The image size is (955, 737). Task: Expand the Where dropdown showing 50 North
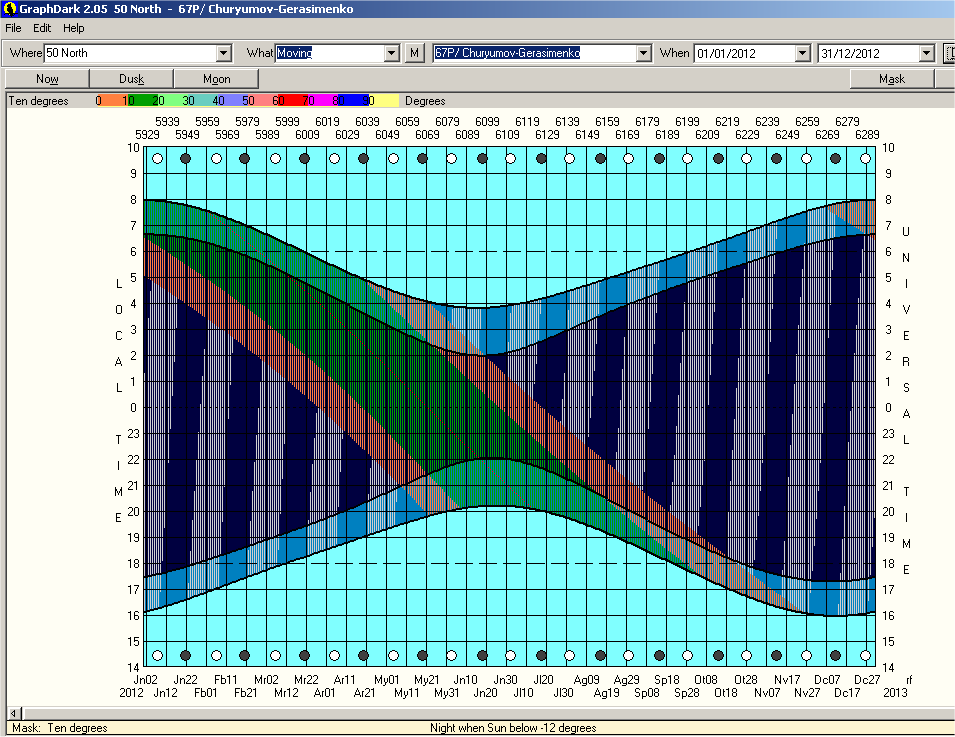pos(224,53)
